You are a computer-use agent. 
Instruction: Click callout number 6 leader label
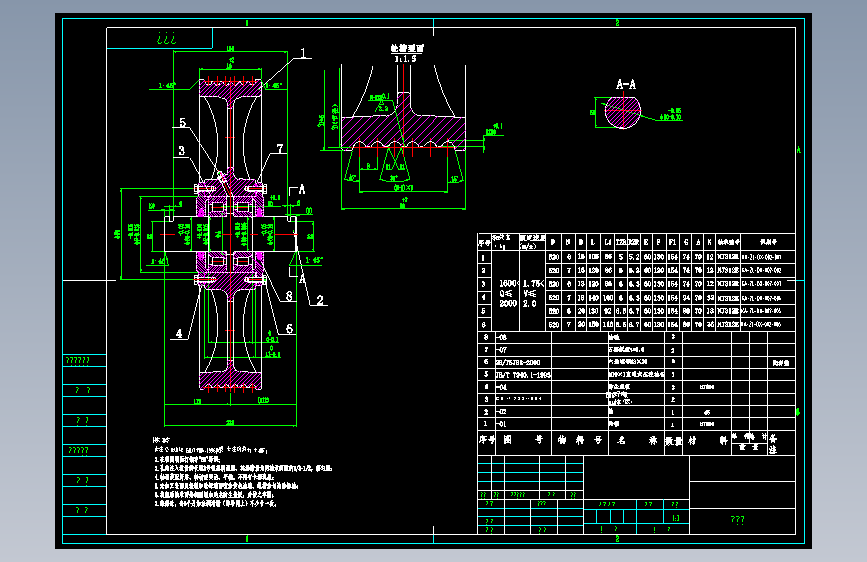point(289,329)
